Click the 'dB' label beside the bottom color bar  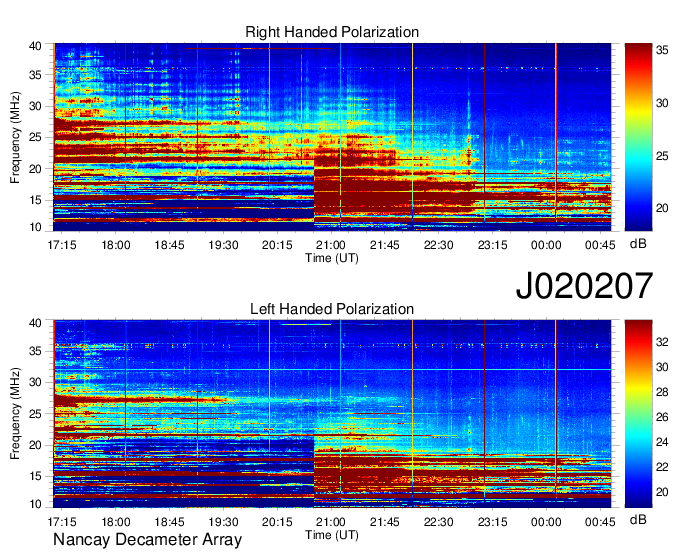pyautogui.click(x=638, y=519)
